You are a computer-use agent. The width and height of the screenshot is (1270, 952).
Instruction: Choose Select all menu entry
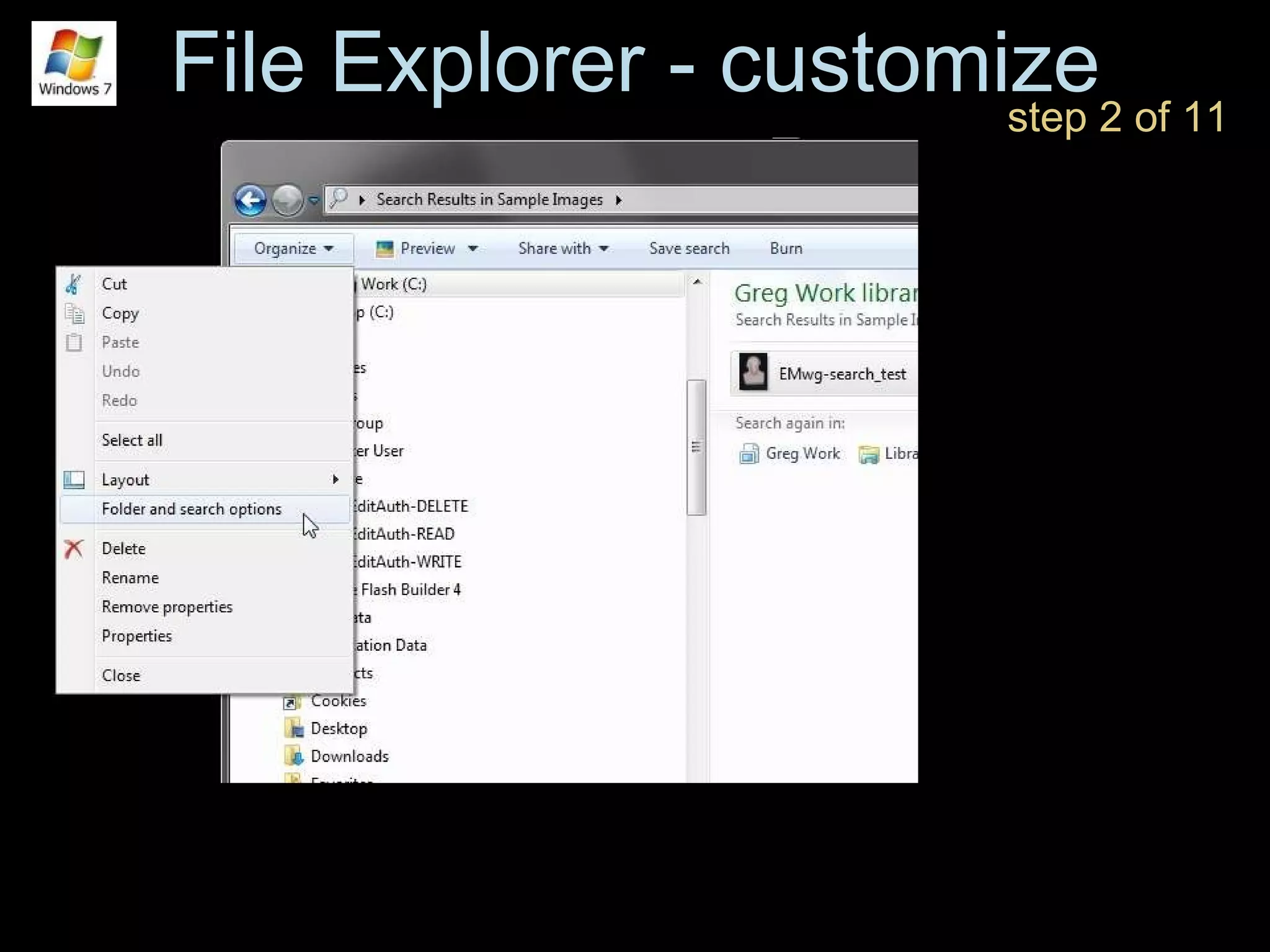coord(205,440)
